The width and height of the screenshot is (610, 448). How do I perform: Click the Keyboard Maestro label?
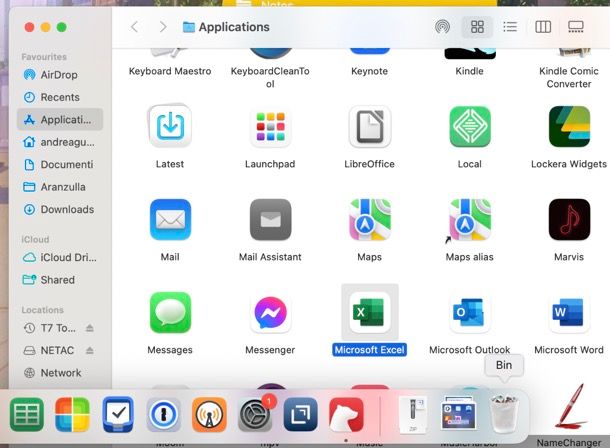170,71
